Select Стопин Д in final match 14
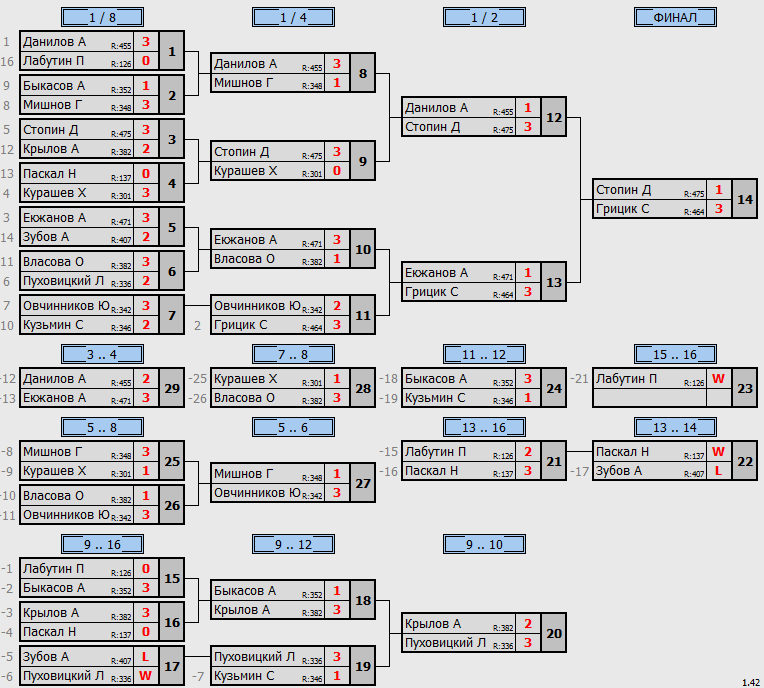The width and height of the screenshot is (764, 688). point(623,190)
